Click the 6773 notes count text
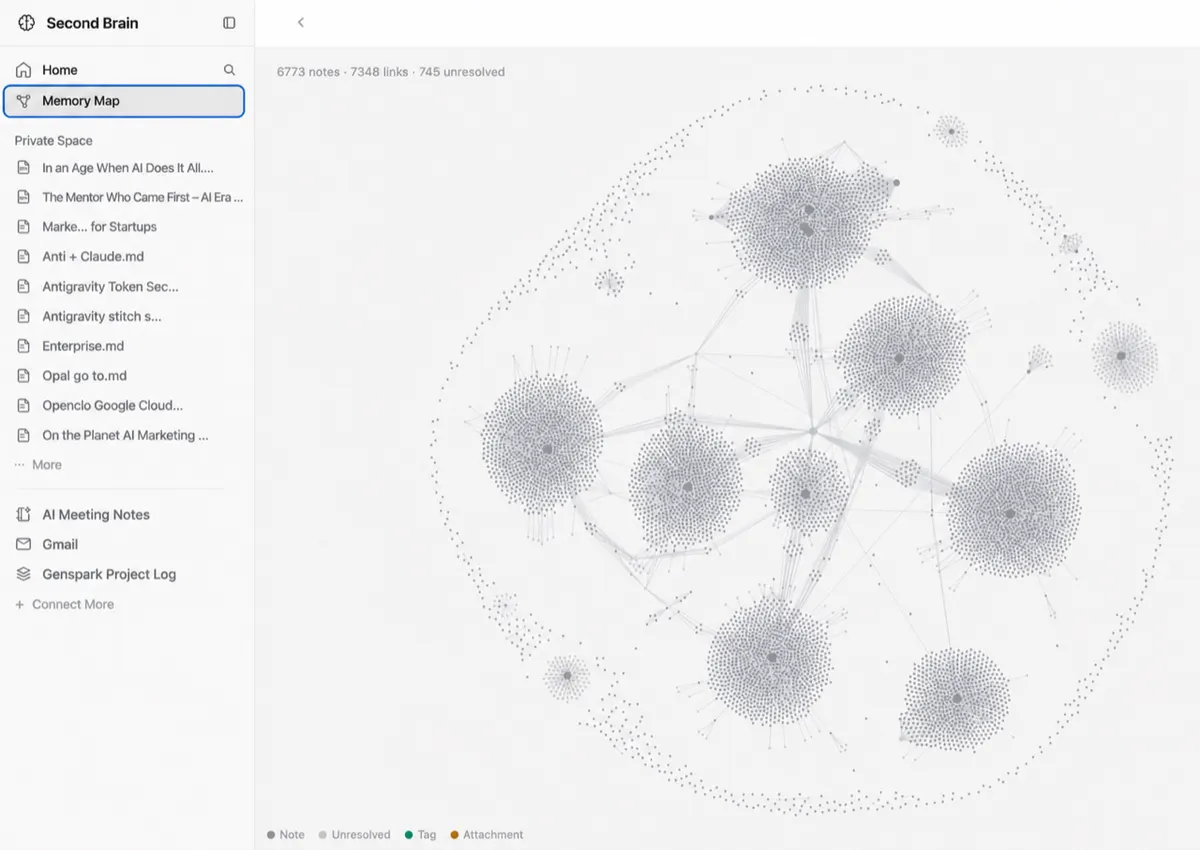This screenshot has width=1200, height=850. [x=307, y=72]
